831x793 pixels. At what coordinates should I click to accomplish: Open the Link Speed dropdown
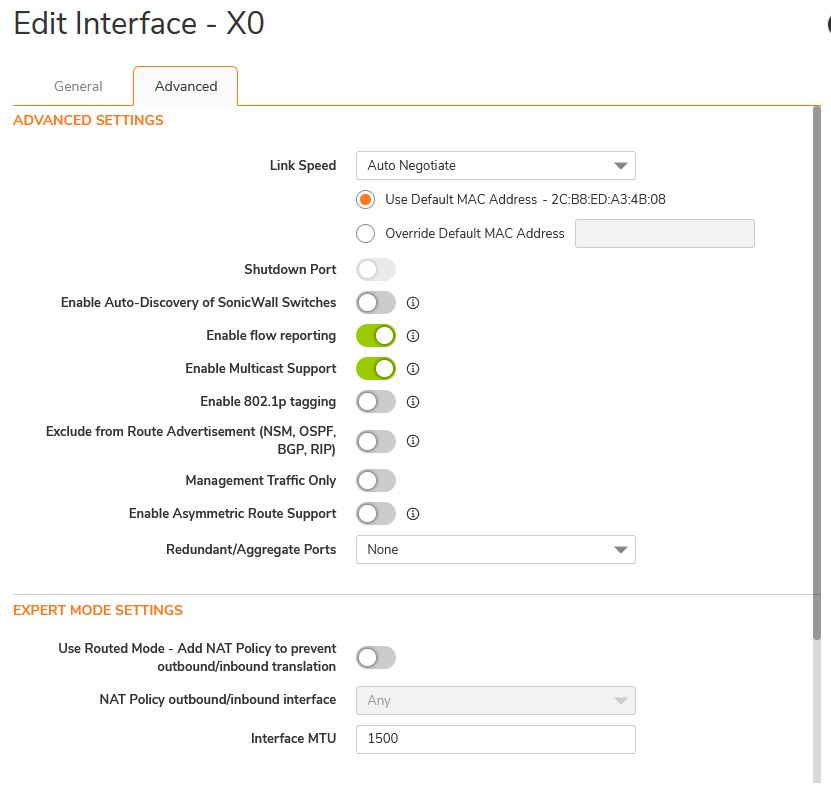[x=495, y=166]
